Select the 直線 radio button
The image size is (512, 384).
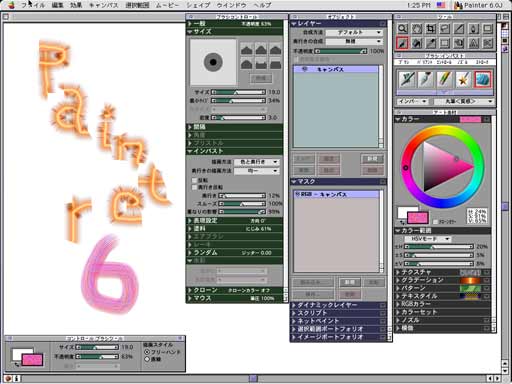pos(147,359)
